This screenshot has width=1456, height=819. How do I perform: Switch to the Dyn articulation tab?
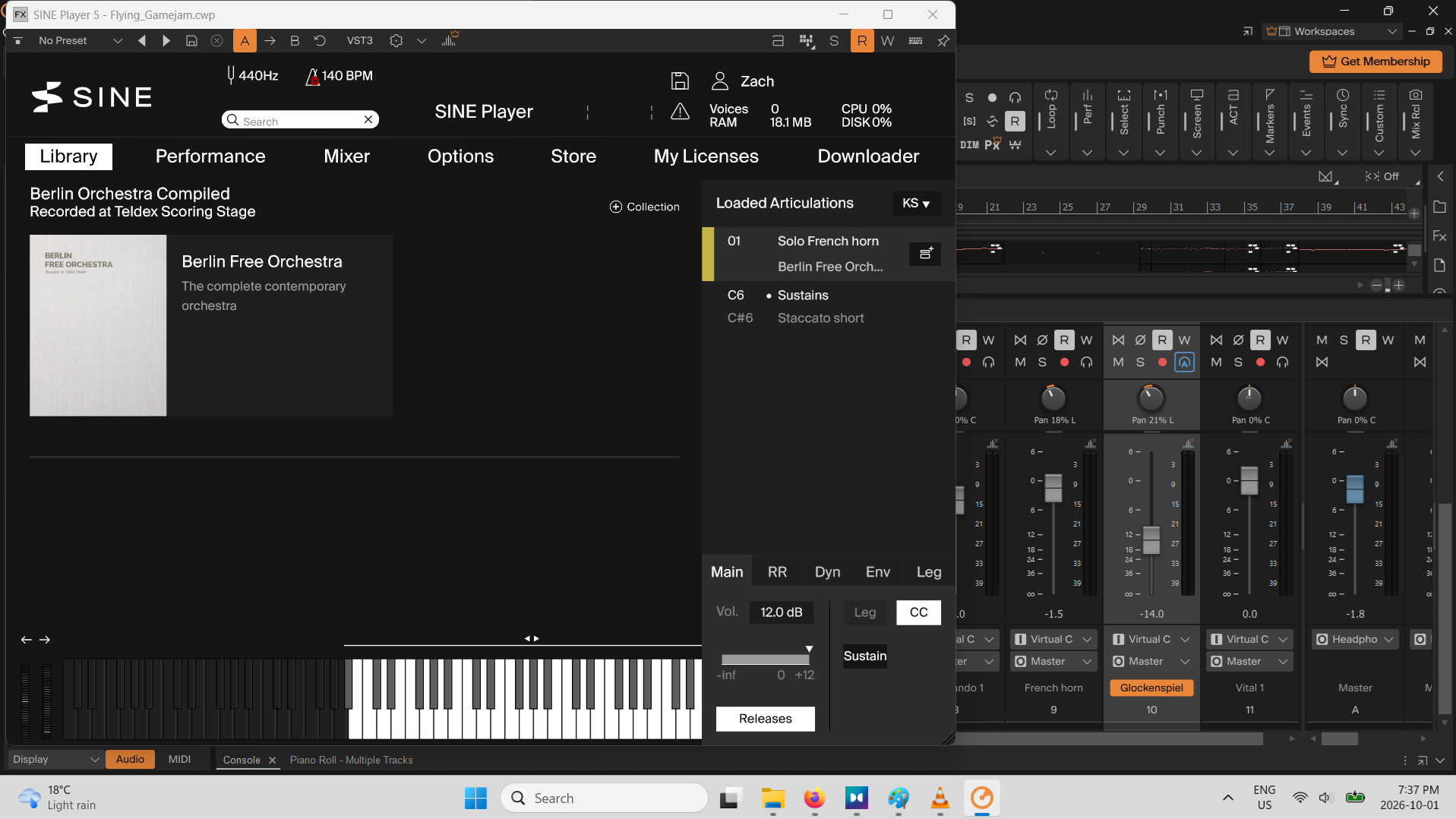pos(827,572)
